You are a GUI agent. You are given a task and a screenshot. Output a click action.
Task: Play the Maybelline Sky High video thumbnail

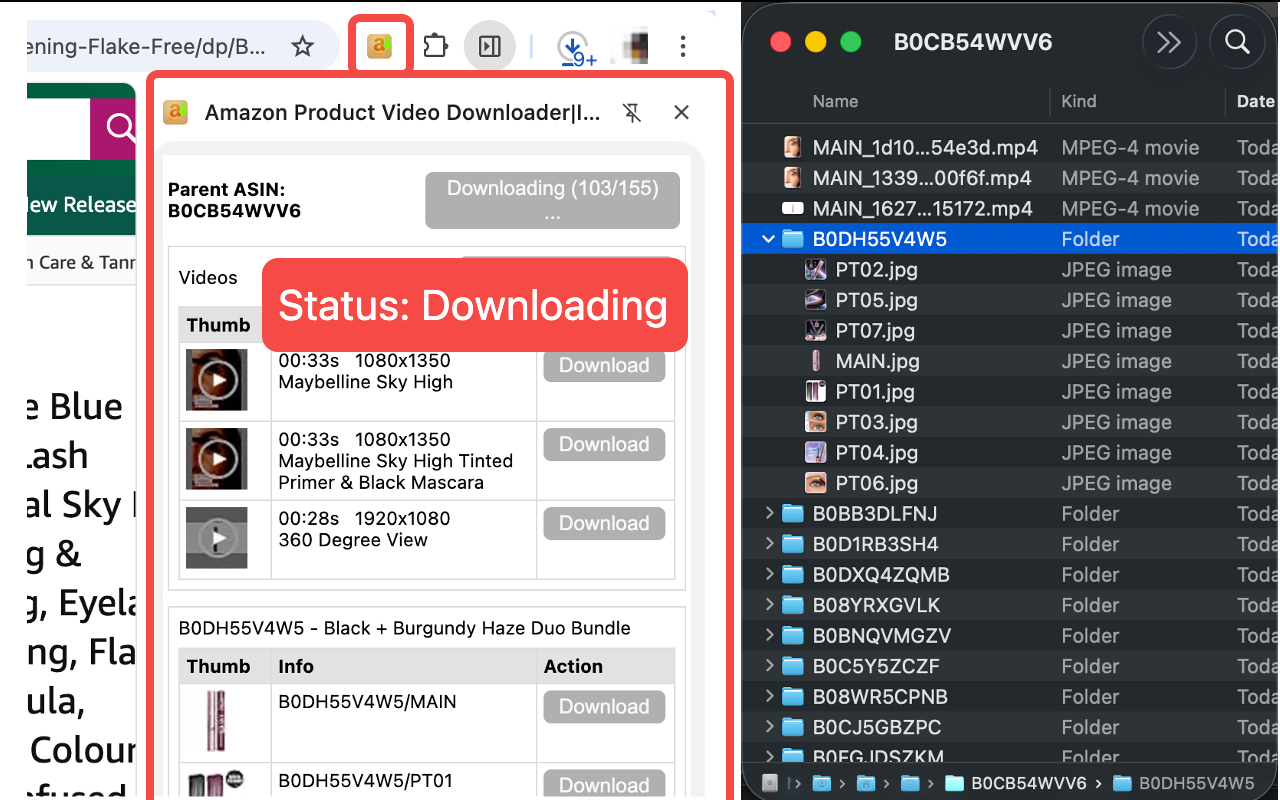tap(217, 379)
